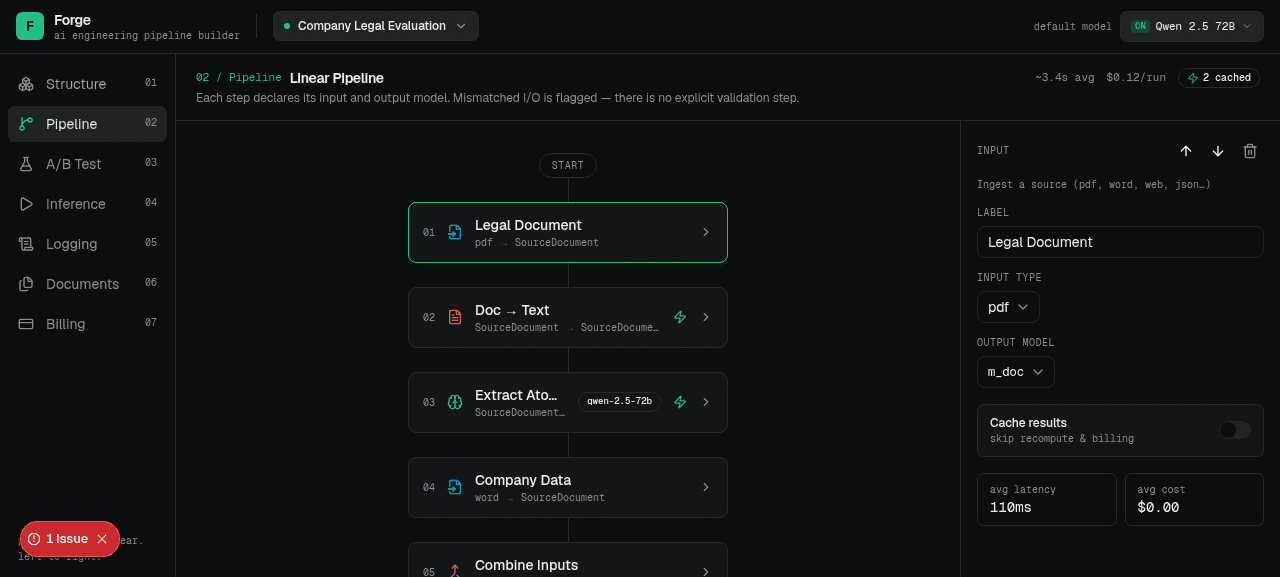This screenshot has width=1280, height=577.
Task: Click the ~3.4s avg text
Action: point(1065,77)
